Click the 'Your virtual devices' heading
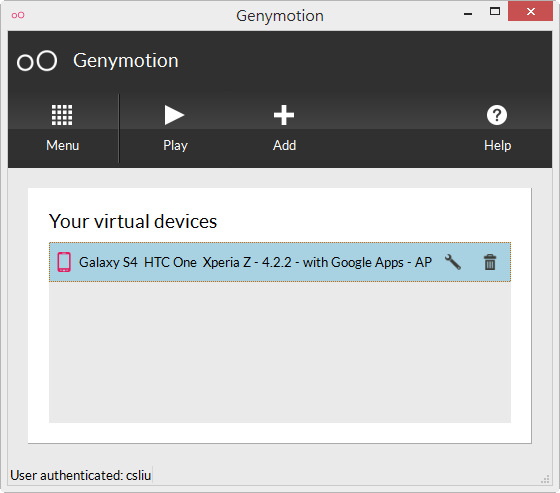 click(133, 221)
